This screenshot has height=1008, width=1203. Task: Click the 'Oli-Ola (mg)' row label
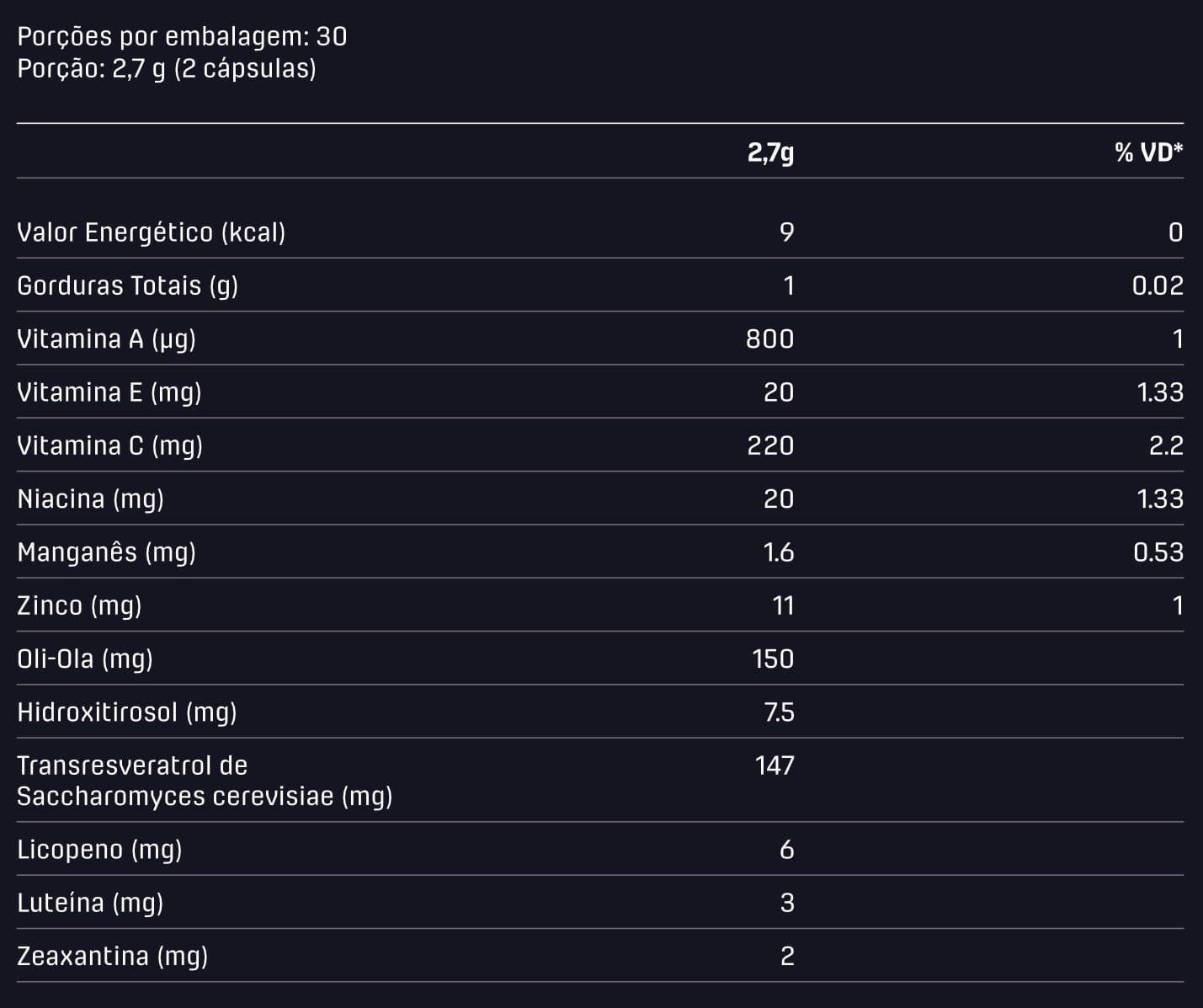(x=85, y=659)
